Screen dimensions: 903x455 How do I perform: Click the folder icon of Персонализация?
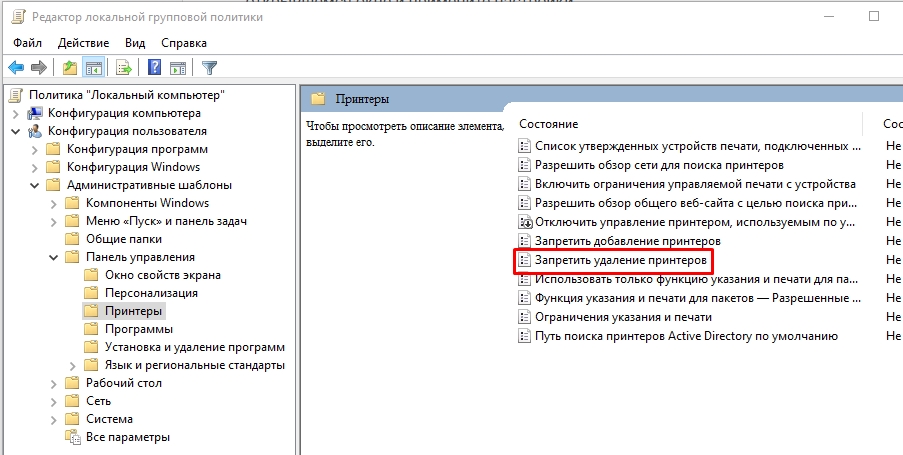coord(91,293)
